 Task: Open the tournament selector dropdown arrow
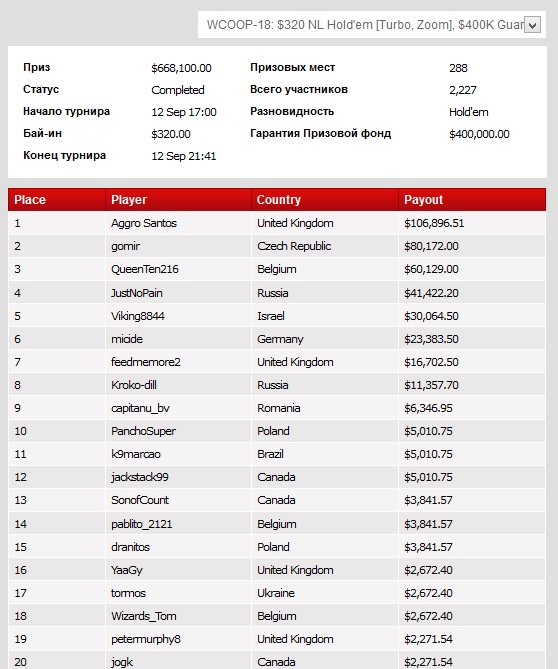tap(532, 25)
